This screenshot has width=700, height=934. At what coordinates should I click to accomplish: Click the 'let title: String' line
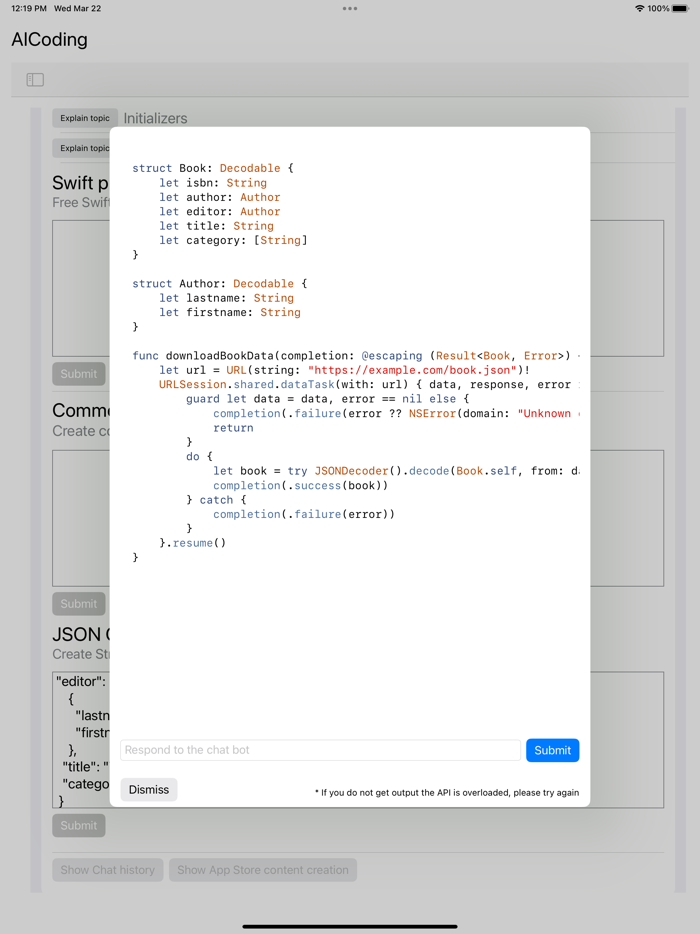216,226
